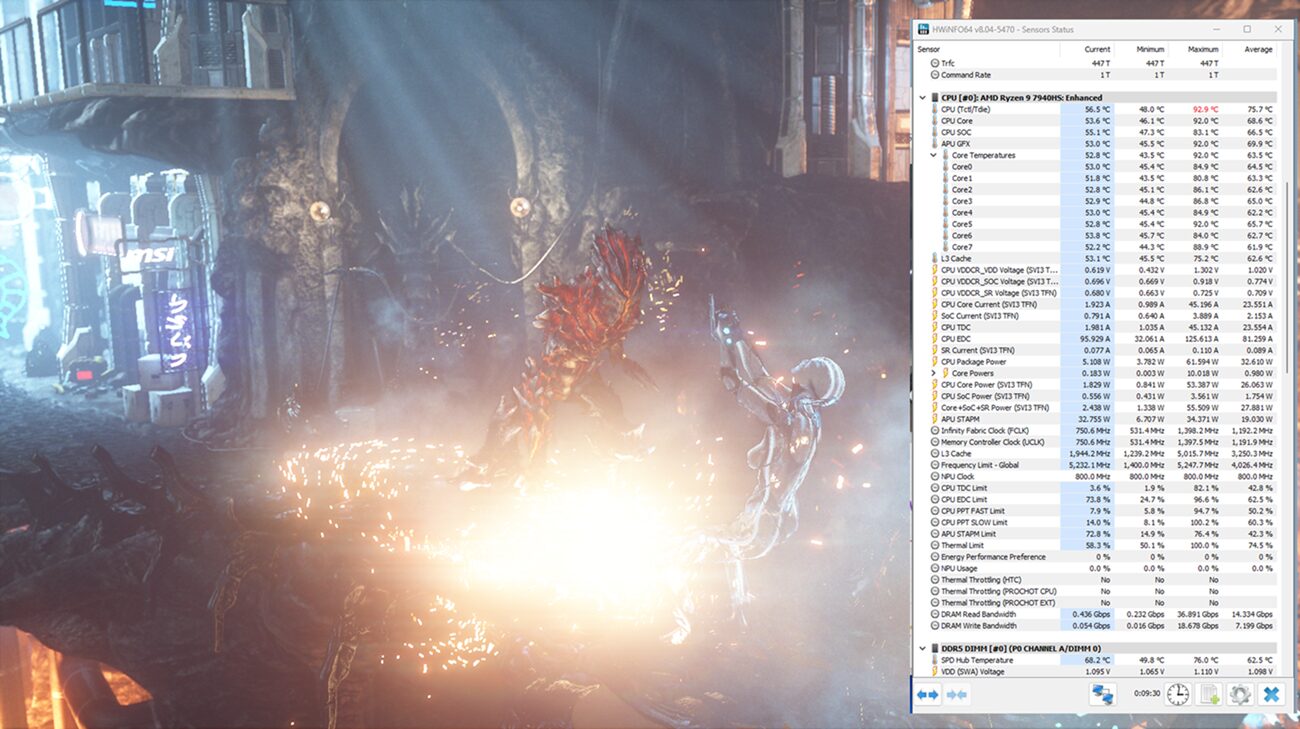The image size is (1300, 729).
Task: Click thermometer icon next to Core0
Action: click(x=945, y=167)
